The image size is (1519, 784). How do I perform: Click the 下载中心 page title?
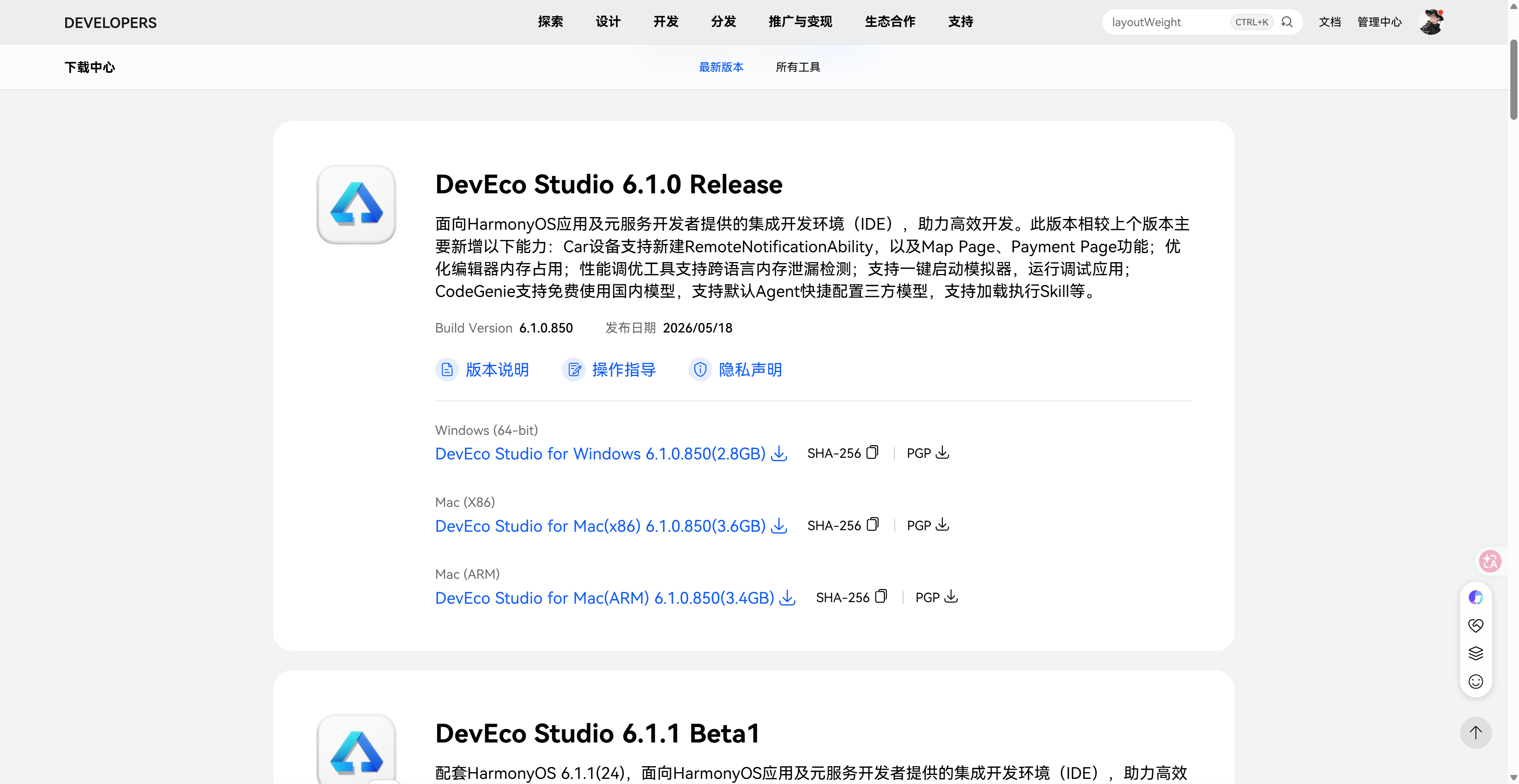90,67
